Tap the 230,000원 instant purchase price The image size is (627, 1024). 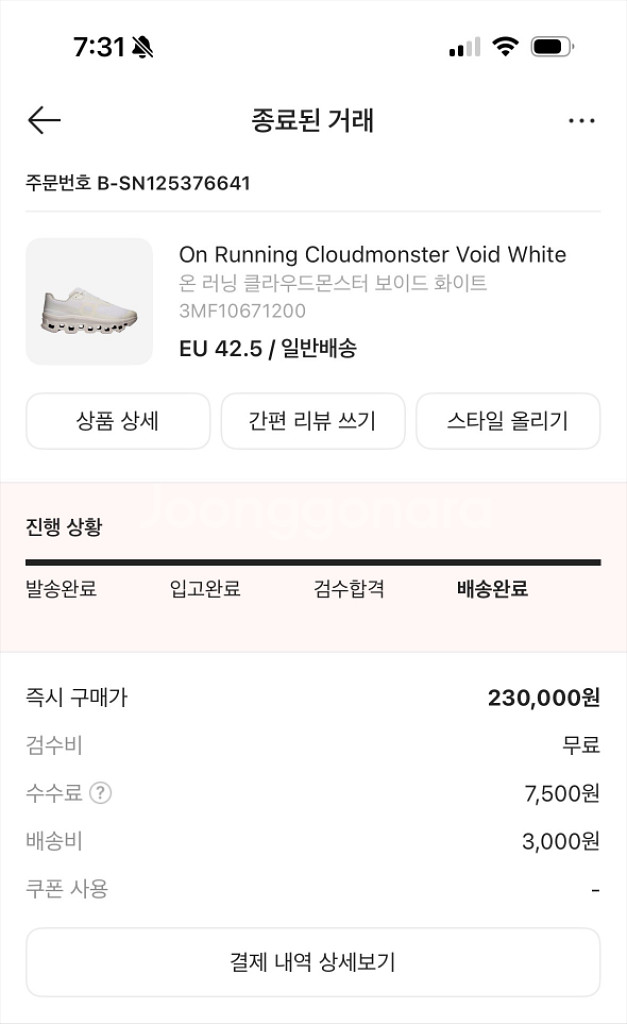[543, 698]
